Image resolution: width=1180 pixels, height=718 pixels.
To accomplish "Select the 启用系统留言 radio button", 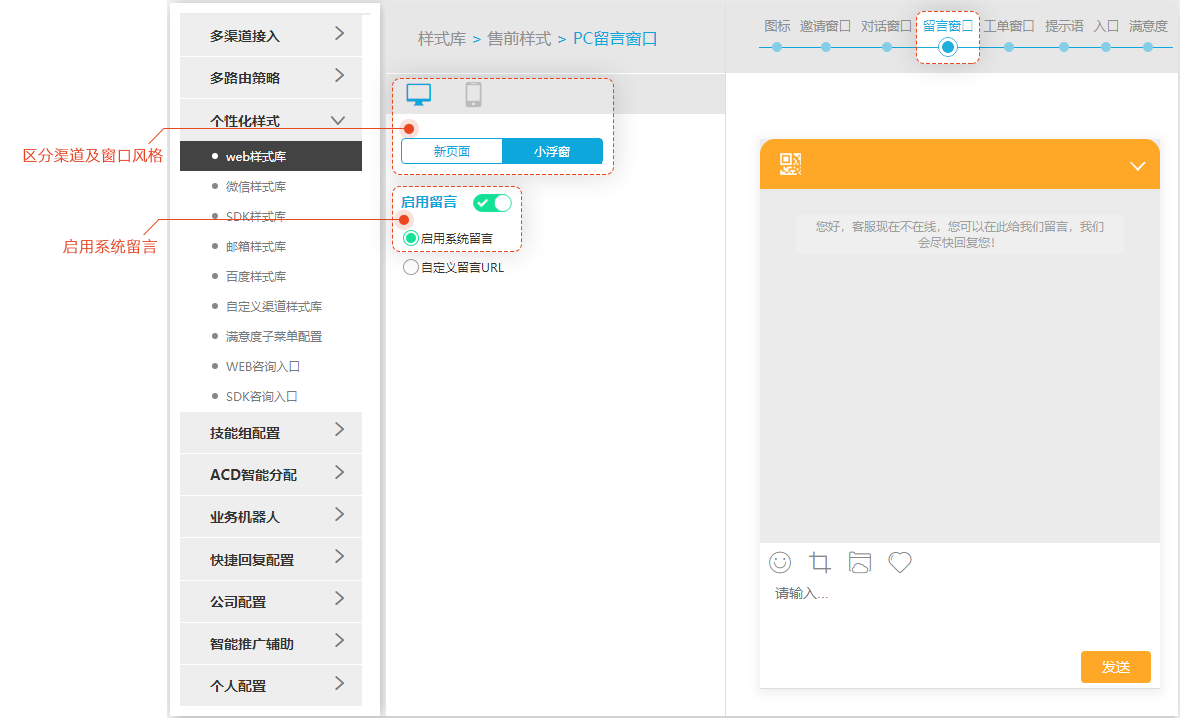I will click(x=411, y=239).
